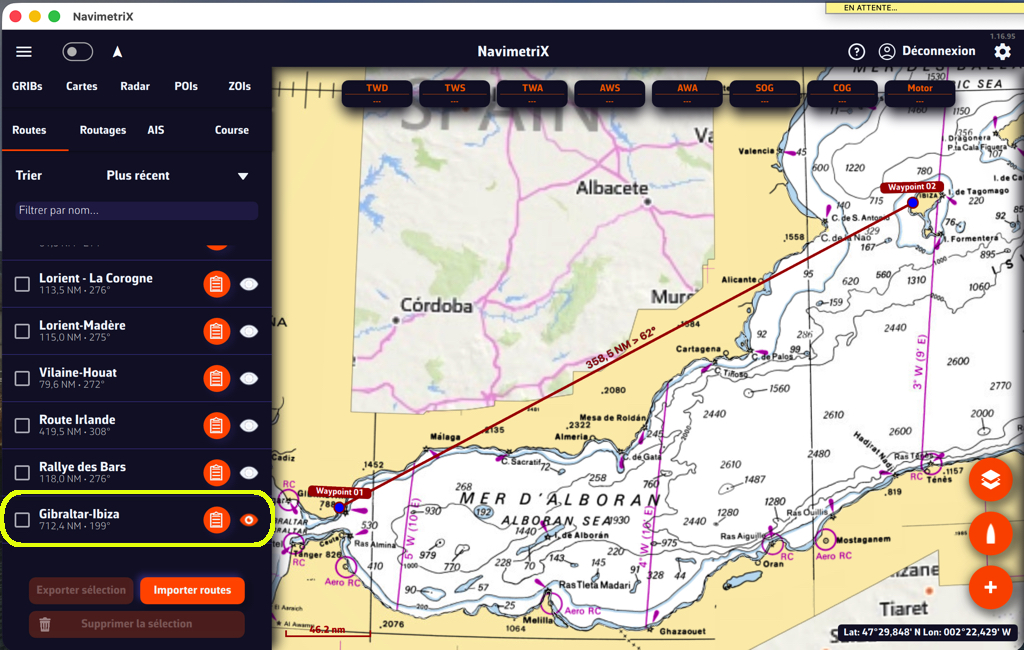Select the Waypoint 01 marker label
The height and width of the screenshot is (650, 1024).
[x=340, y=492]
